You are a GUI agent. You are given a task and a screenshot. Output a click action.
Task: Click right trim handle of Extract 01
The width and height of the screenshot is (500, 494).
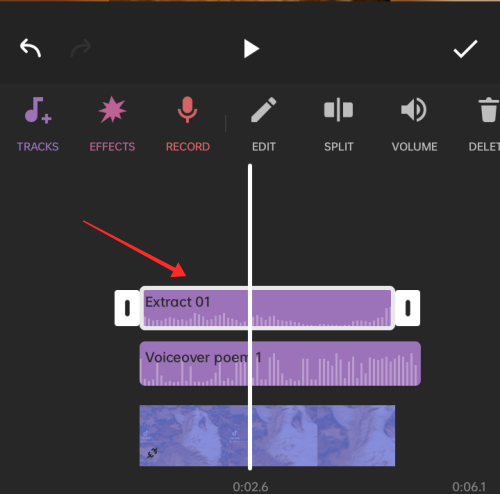408,308
